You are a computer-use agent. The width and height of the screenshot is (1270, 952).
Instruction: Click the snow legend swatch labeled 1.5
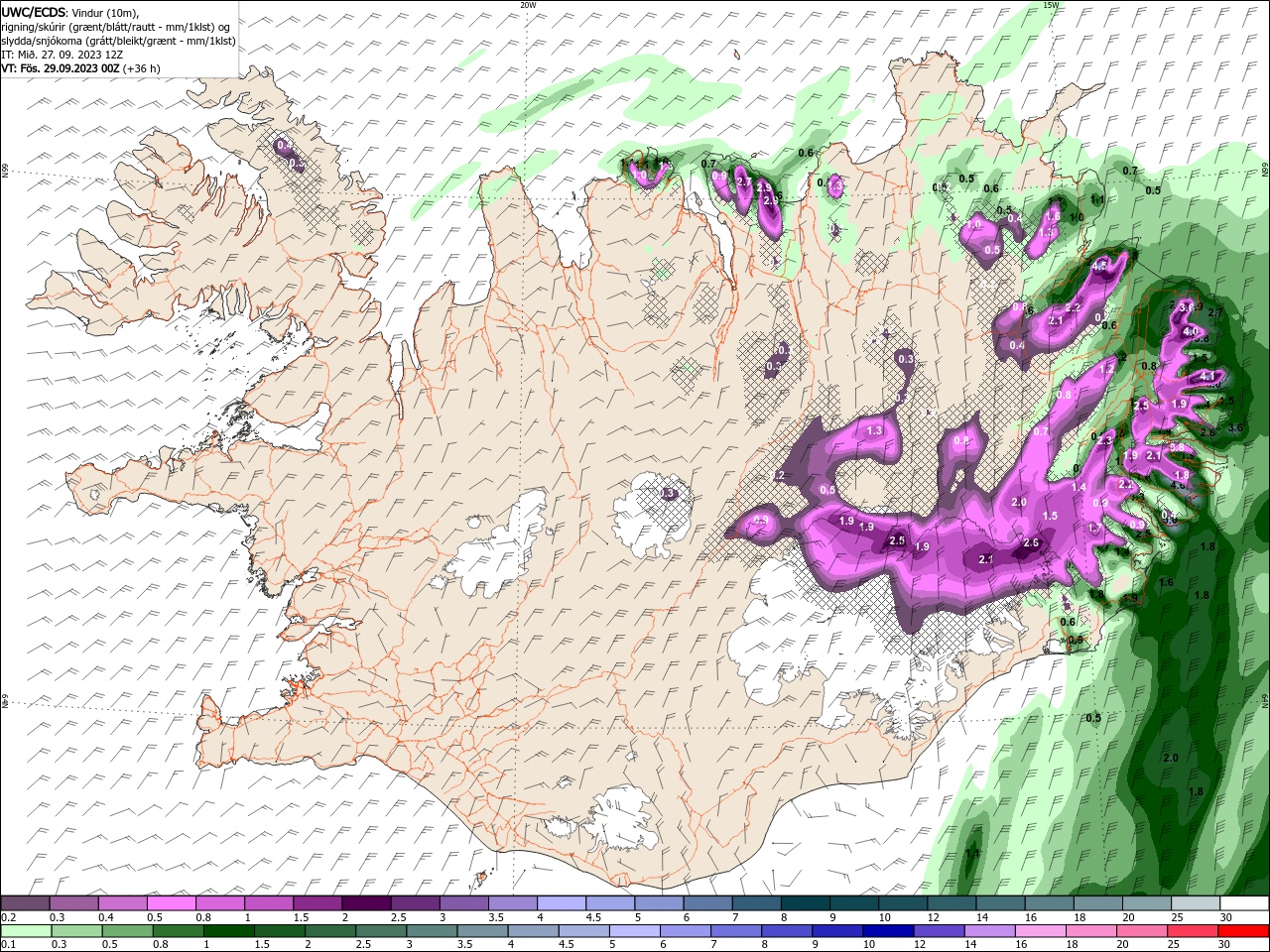click(x=317, y=903)
